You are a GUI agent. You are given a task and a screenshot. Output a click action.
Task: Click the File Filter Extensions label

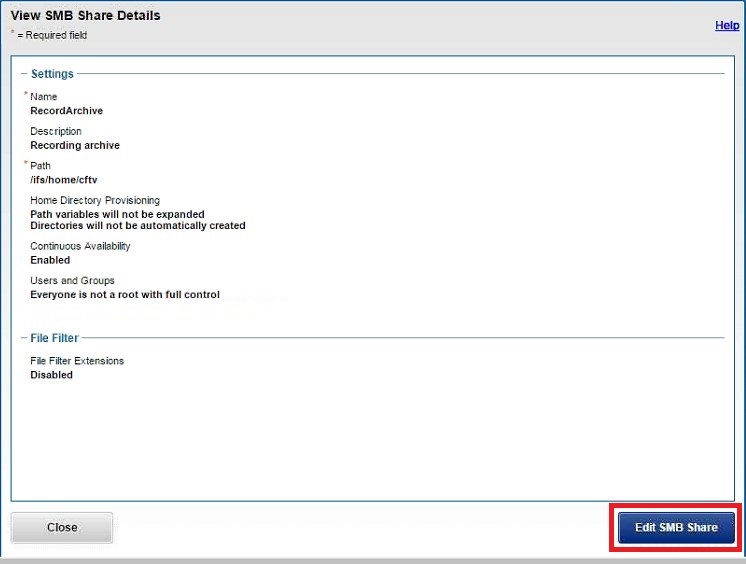(77, 361)
